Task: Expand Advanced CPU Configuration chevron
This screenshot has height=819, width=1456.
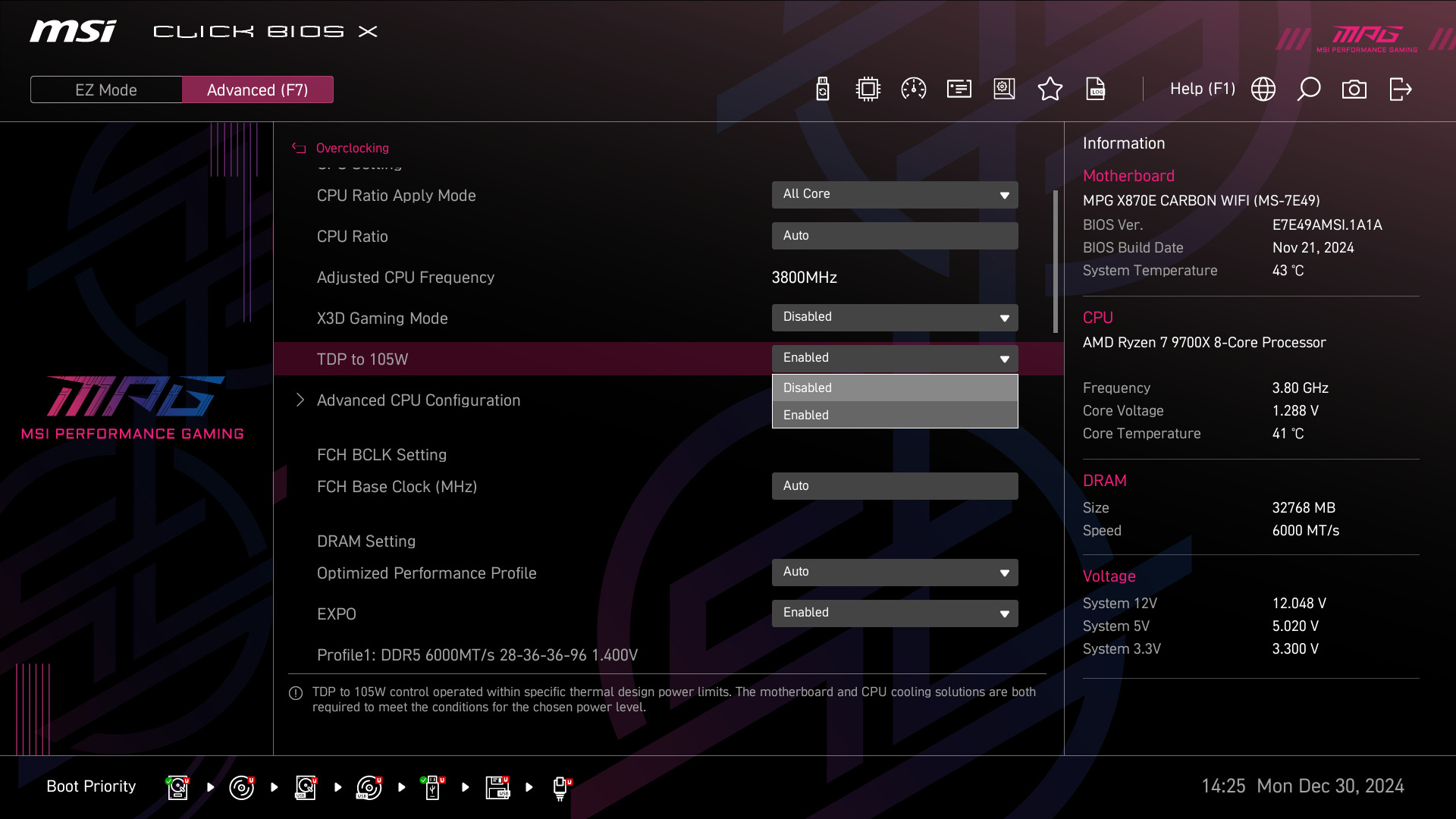Action: [300, 400]
